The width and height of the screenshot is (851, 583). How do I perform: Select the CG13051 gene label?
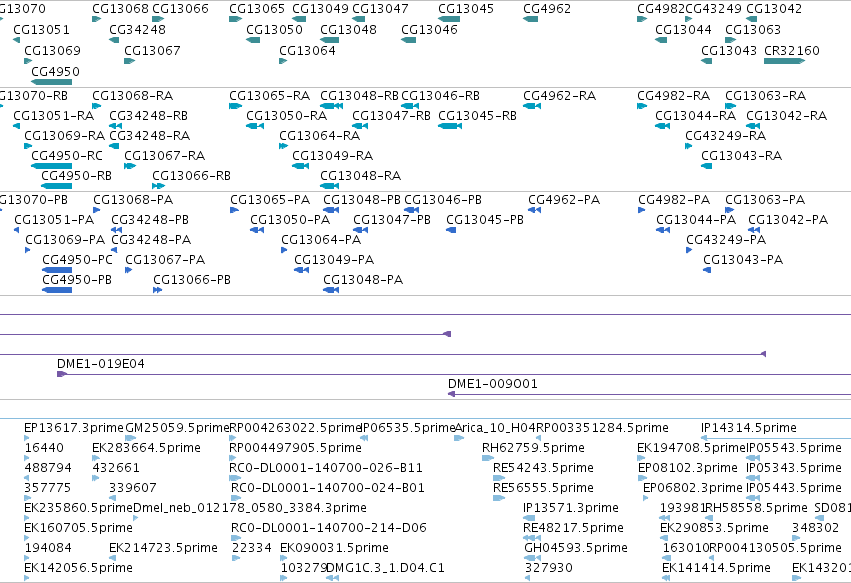[x=41, y=29]
